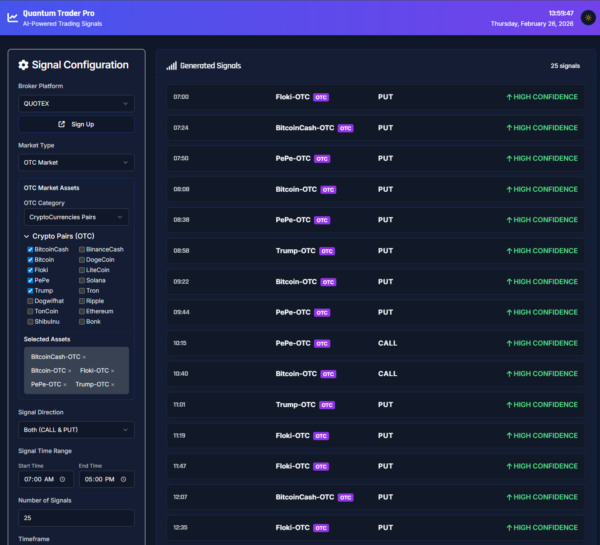
Task: Remove Trump-OTC chip via its x icon
Action: click(x=112, y=384)
